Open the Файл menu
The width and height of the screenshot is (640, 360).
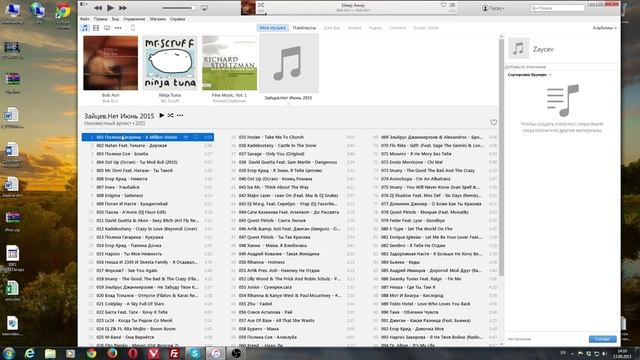(x=84, y=19)
